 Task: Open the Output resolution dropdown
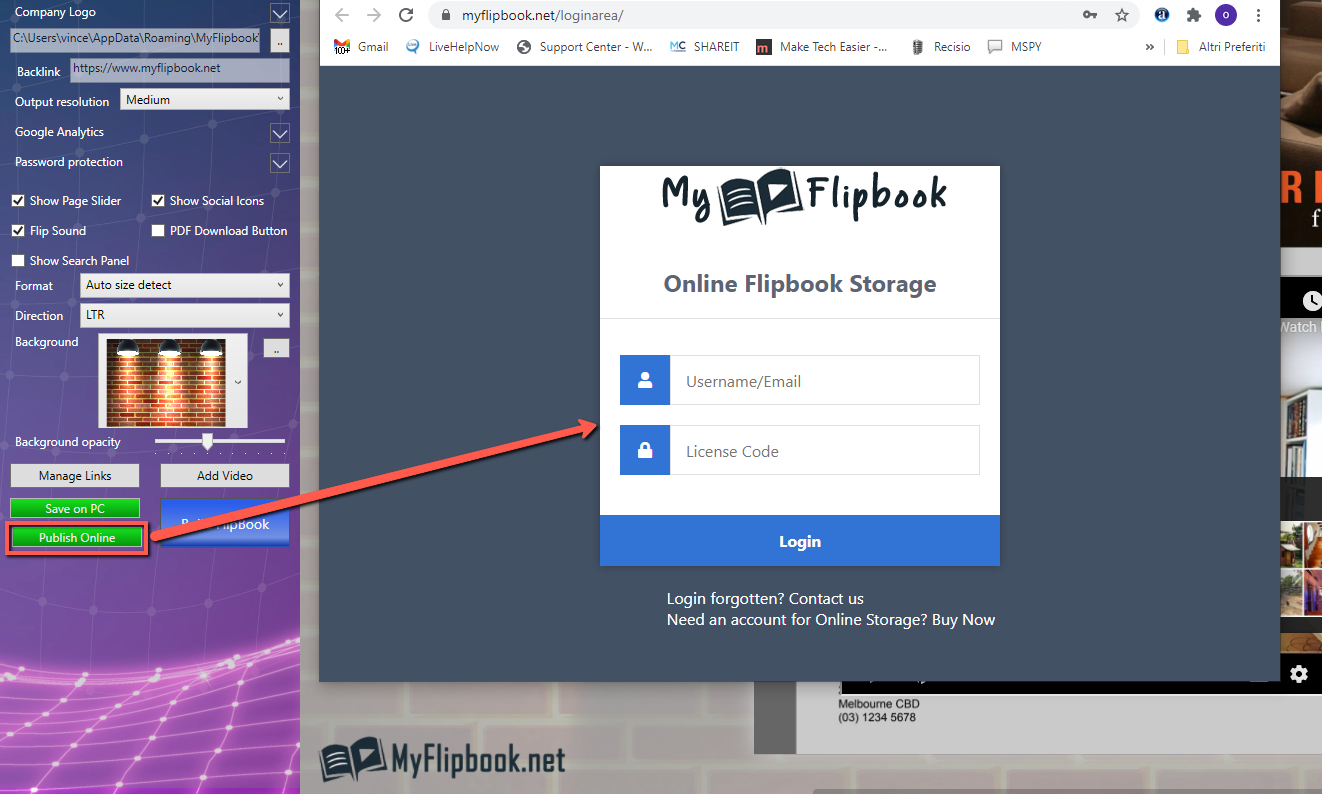(204, 98)
